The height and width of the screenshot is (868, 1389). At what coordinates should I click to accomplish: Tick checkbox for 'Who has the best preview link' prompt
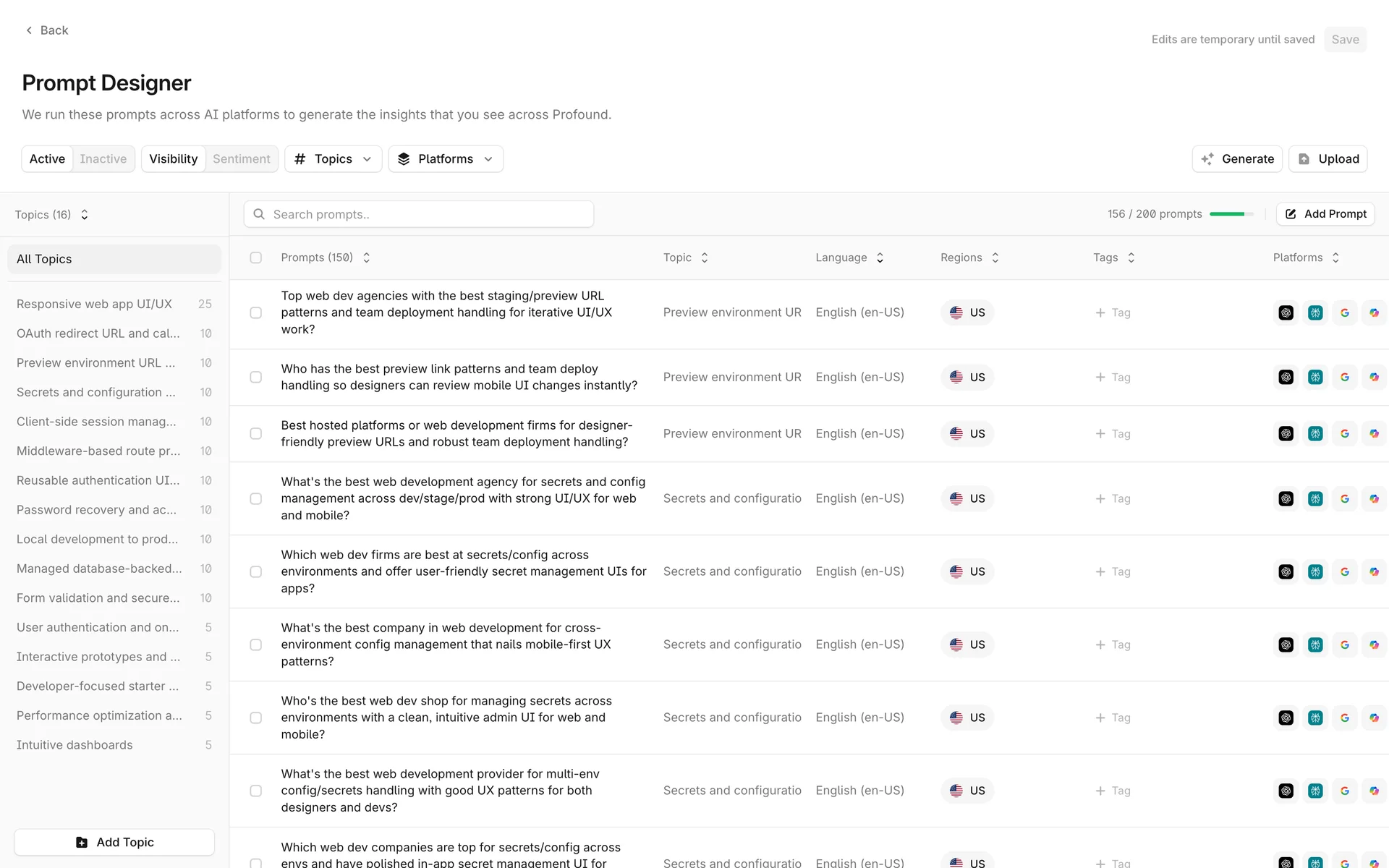tap(256, 377)
